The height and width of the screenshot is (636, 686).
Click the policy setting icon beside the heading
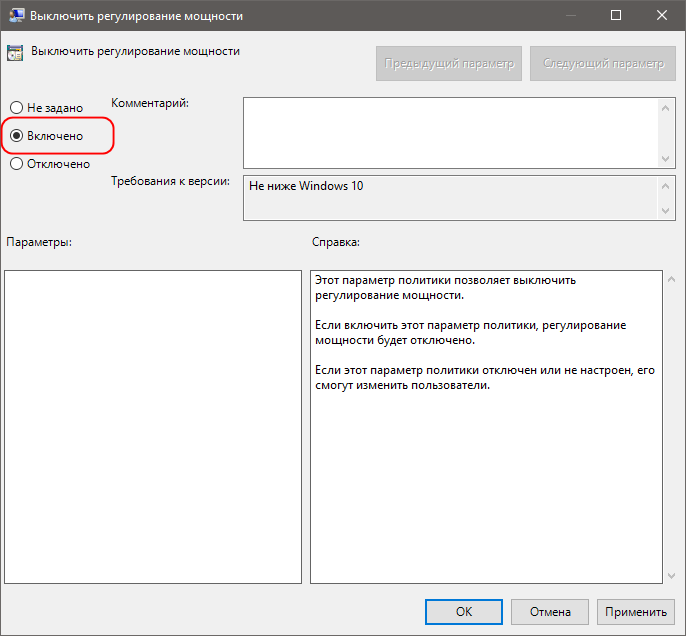(15, 53)
